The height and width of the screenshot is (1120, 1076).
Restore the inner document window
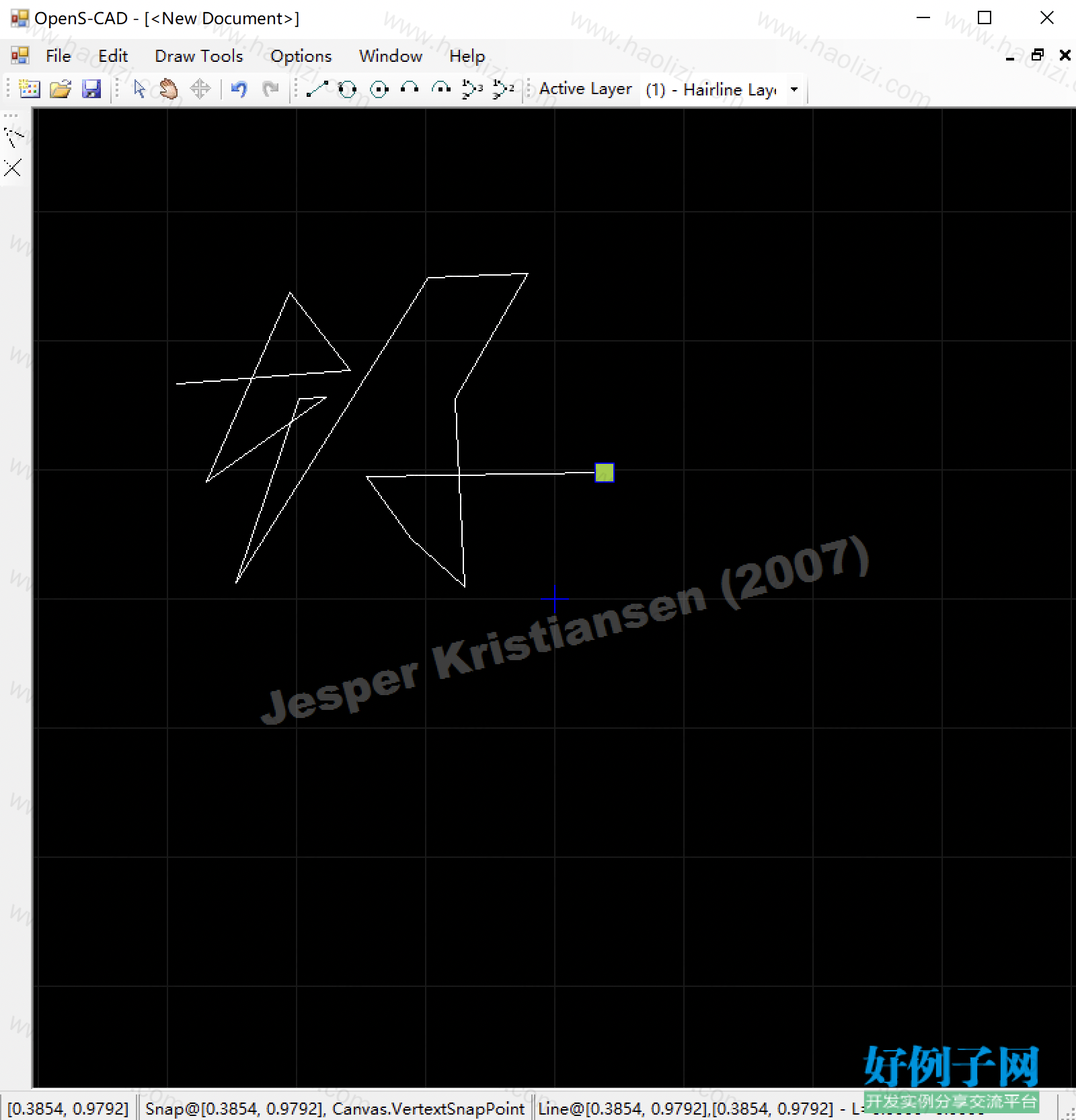1038,55
